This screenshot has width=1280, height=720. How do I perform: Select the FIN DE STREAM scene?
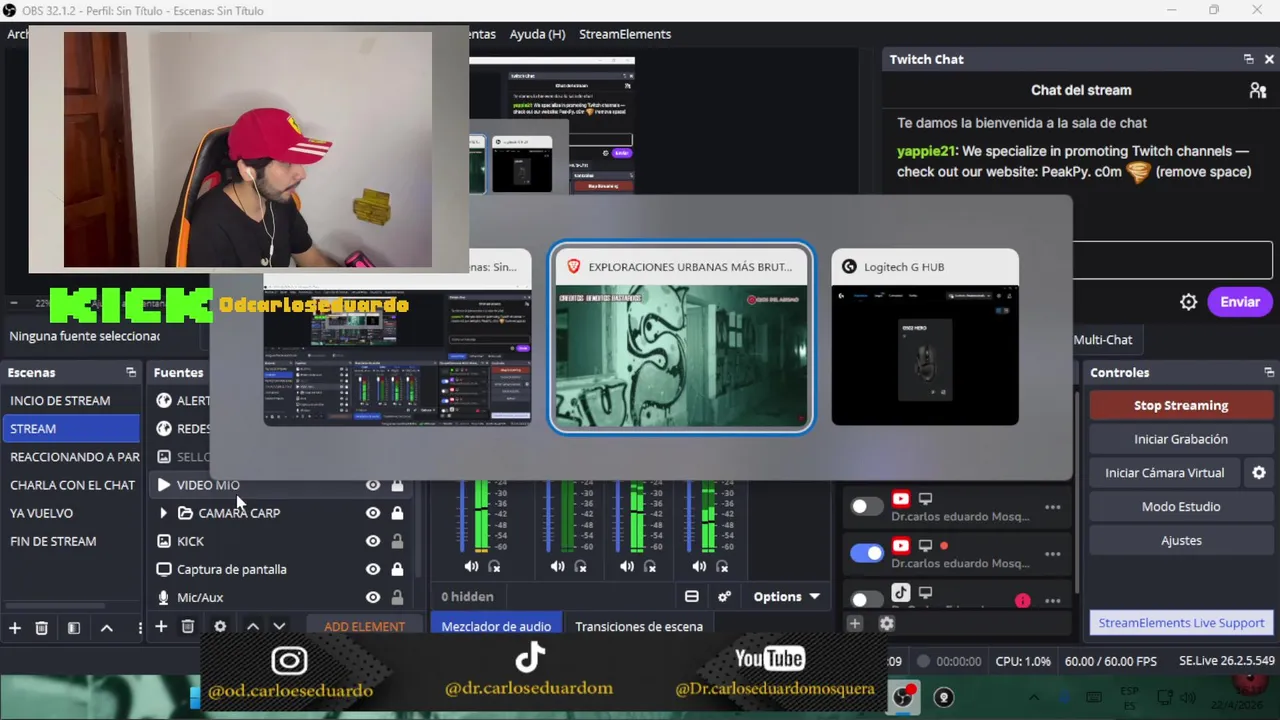[70, 541]
